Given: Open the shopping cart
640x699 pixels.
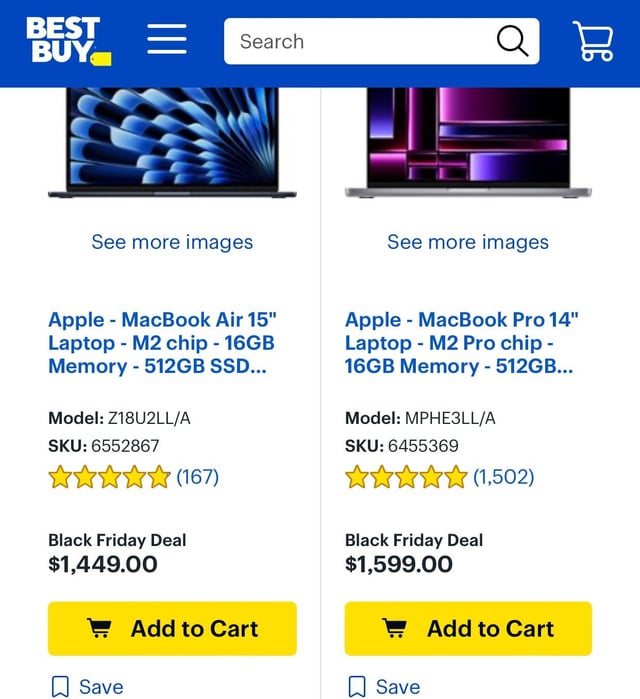Looking at the screenshot, I should (593, 41).
